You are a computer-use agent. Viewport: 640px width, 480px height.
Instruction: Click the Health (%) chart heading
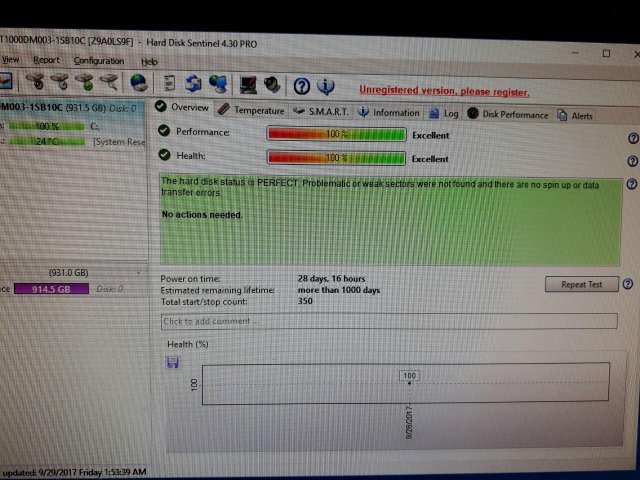coord(188,344)
